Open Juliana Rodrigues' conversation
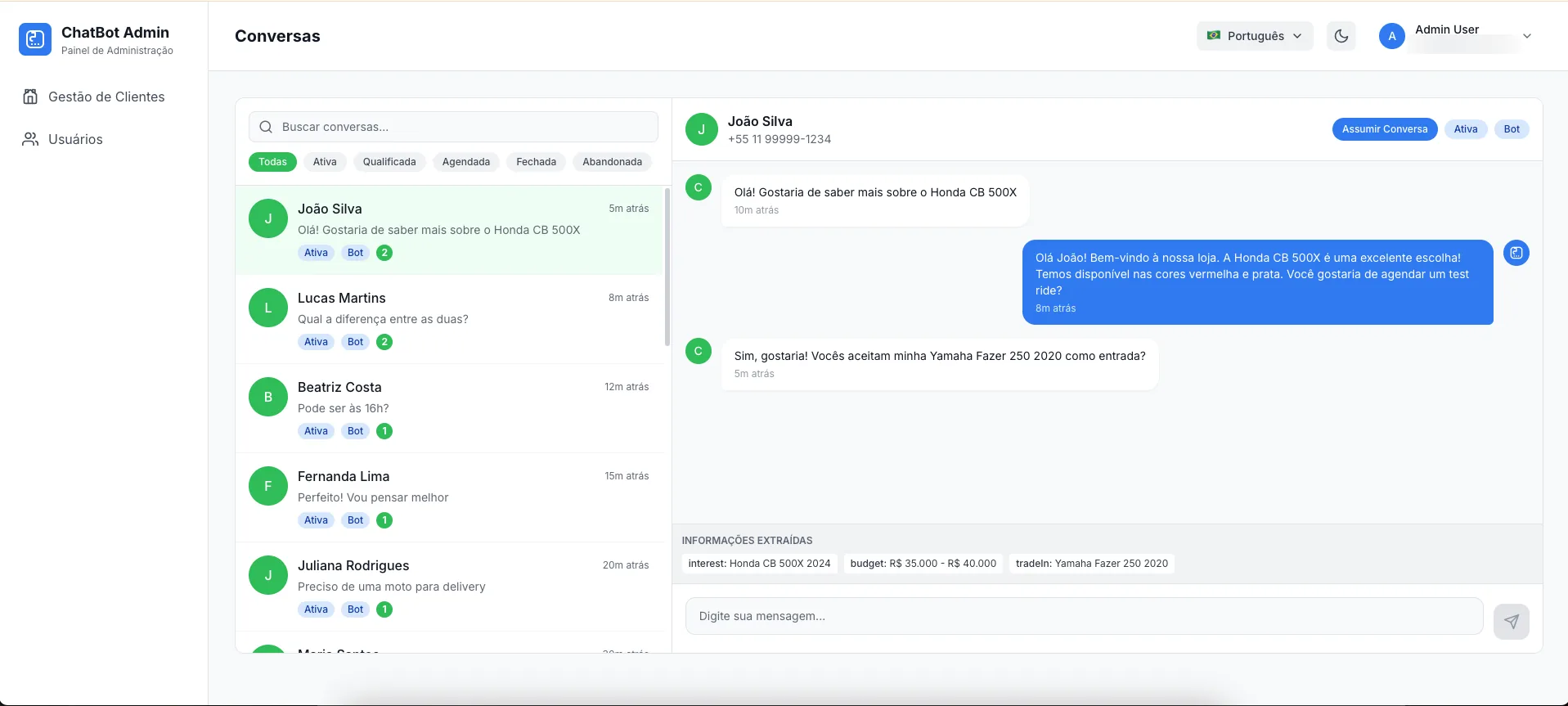Viewport: 1568px width, 706px height. point(449,587)
